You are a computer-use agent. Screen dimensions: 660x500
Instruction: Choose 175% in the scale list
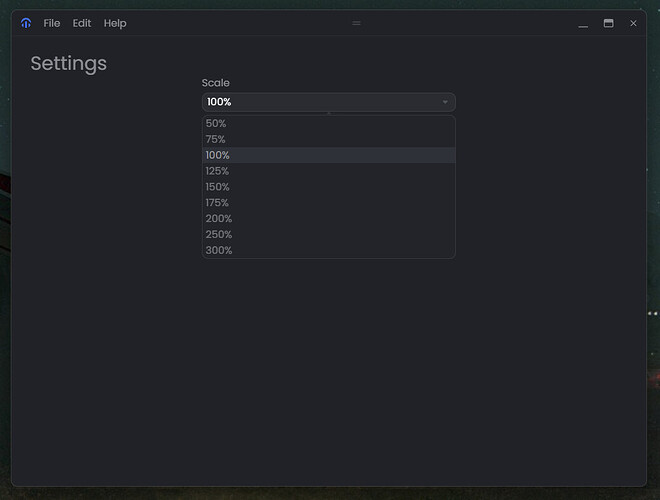[218, 203]
